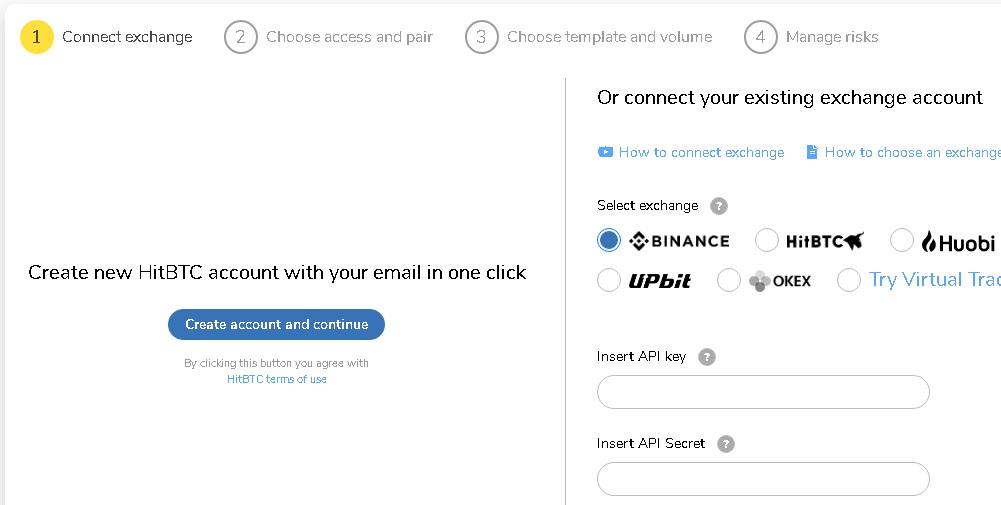
Task: Click the video icon for connect exchange guide
Action: coord(605,152)
